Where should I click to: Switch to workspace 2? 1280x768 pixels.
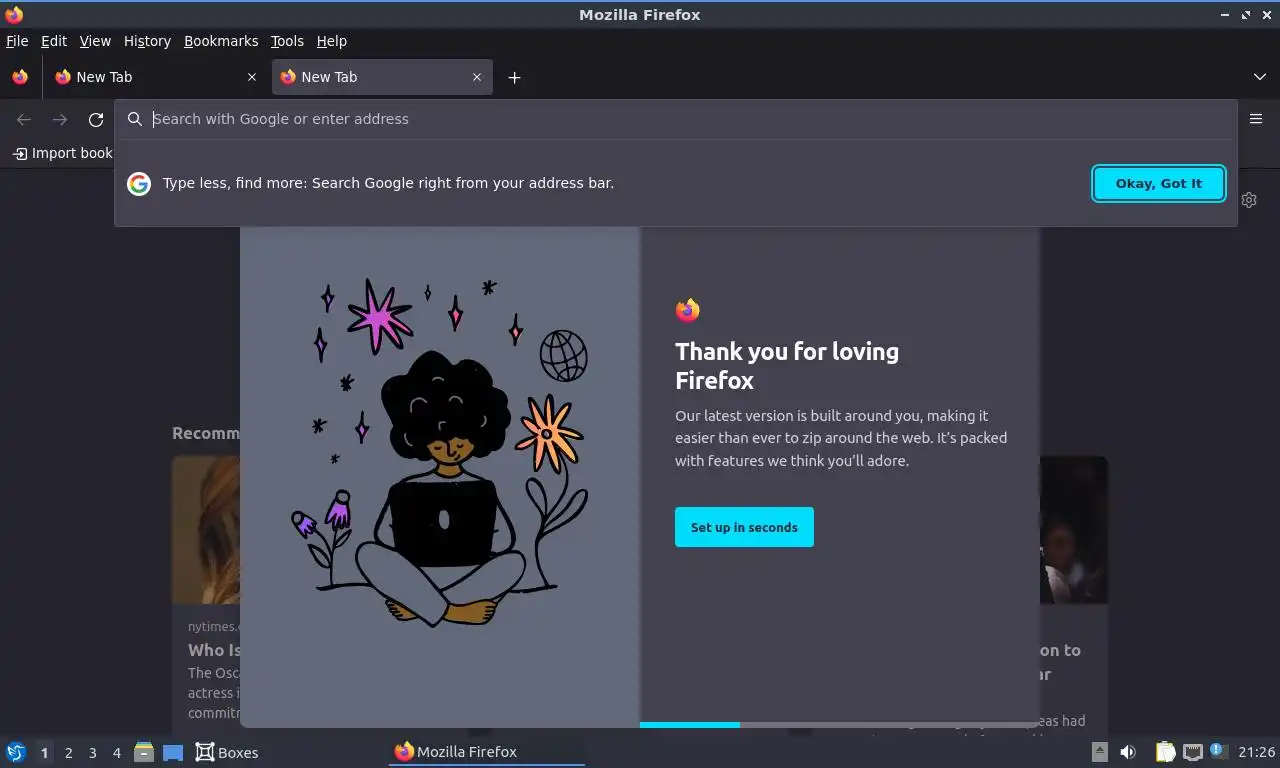point(68,753)
